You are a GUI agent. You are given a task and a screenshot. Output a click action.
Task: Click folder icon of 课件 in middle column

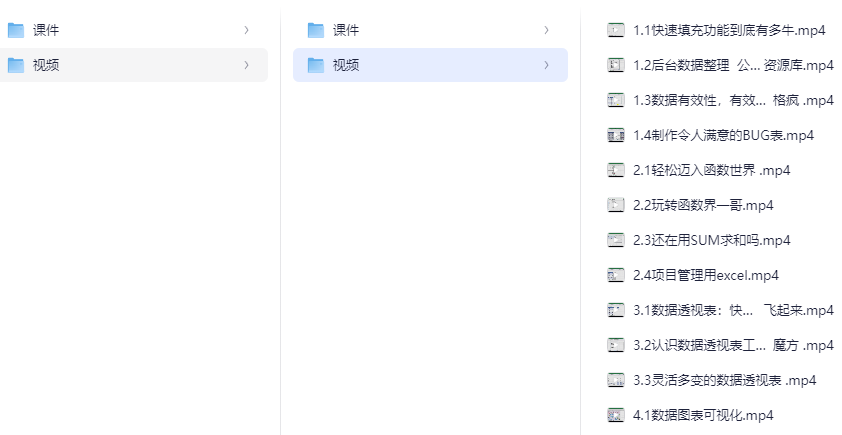(x=316, y=30)
